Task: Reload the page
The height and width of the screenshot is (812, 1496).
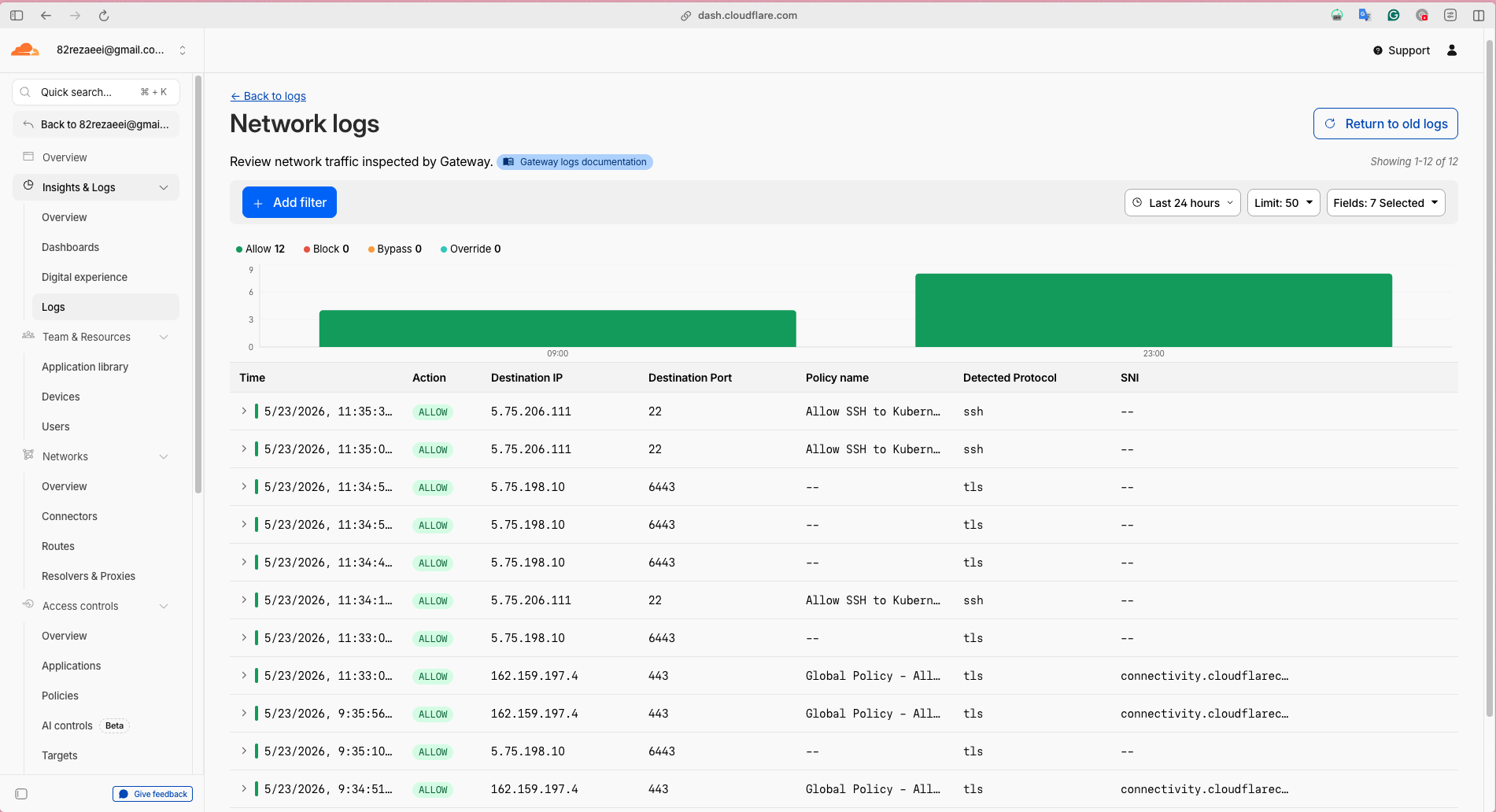Action: click(x=104, y=15)
